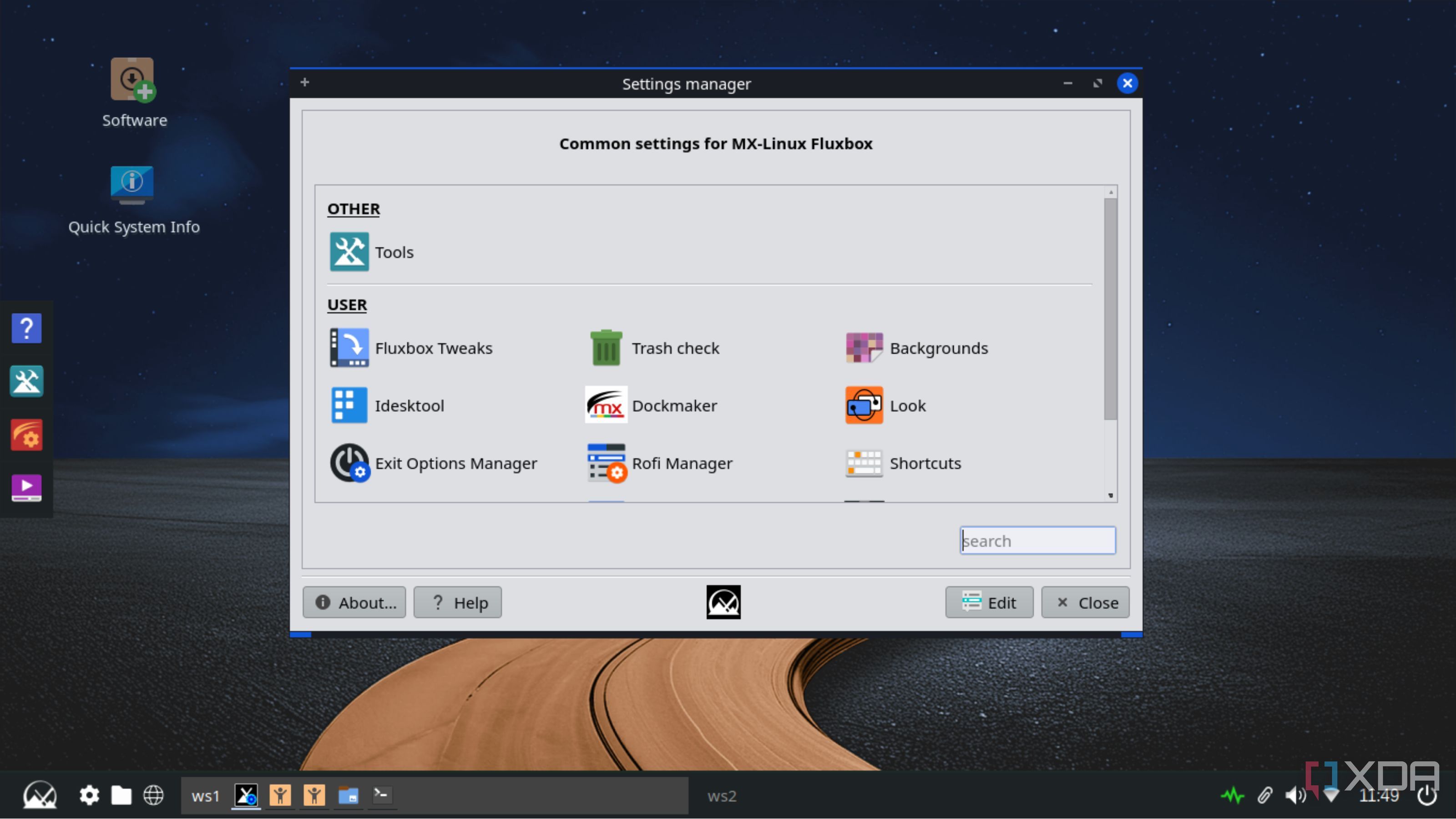Click the 11:49 clock in taskbar
The height and width of the screenshot is (819, 1456).
coord(1379,796)
